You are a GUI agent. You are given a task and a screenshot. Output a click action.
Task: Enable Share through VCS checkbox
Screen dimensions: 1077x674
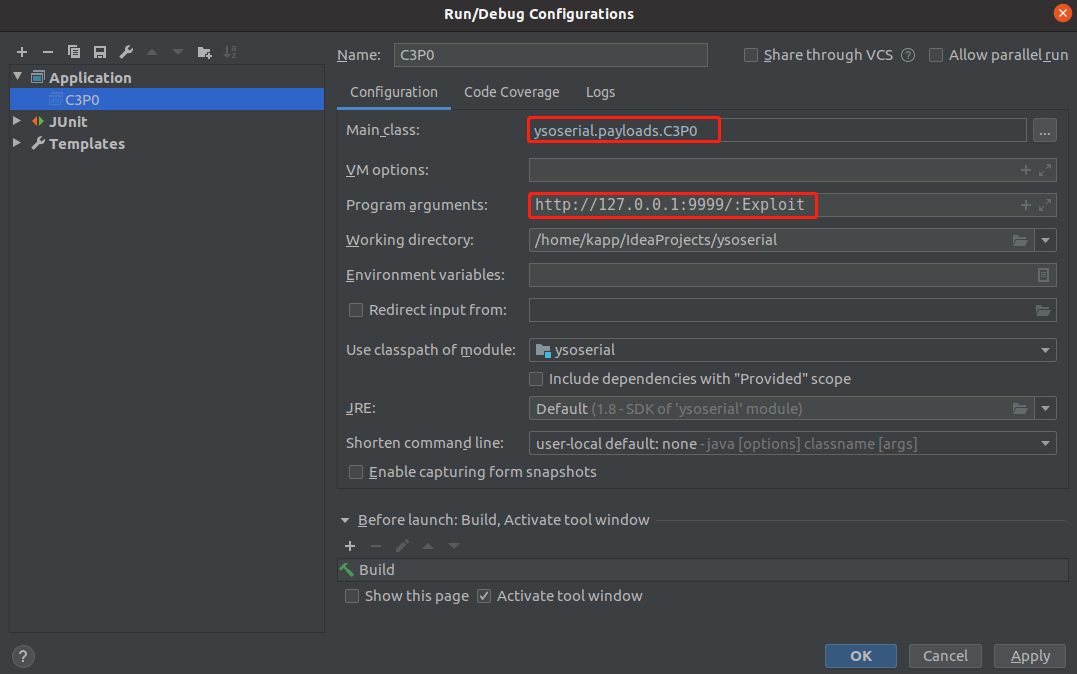[x=751, y=55]
